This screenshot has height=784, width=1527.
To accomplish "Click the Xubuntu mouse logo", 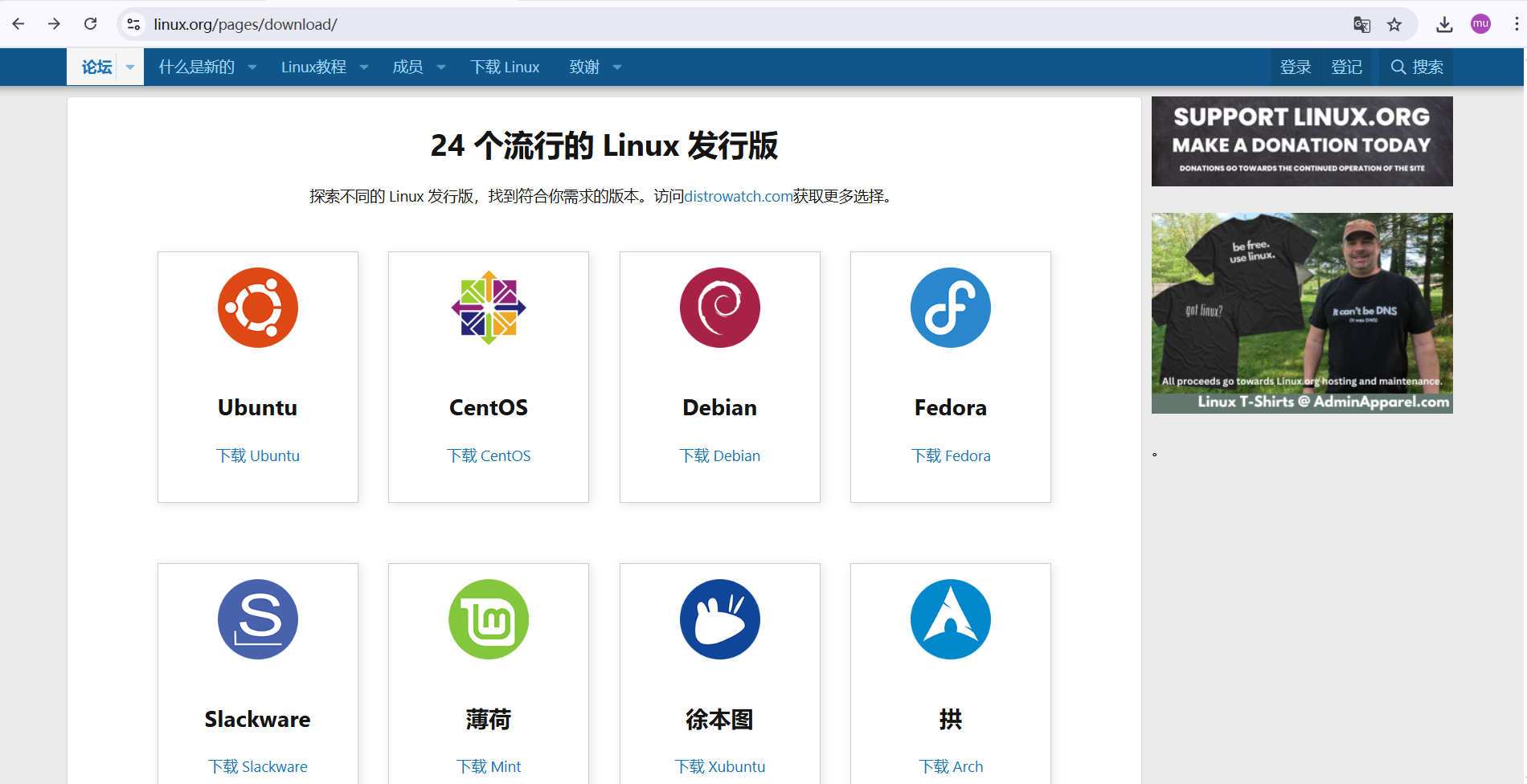I will click(720, 619).
